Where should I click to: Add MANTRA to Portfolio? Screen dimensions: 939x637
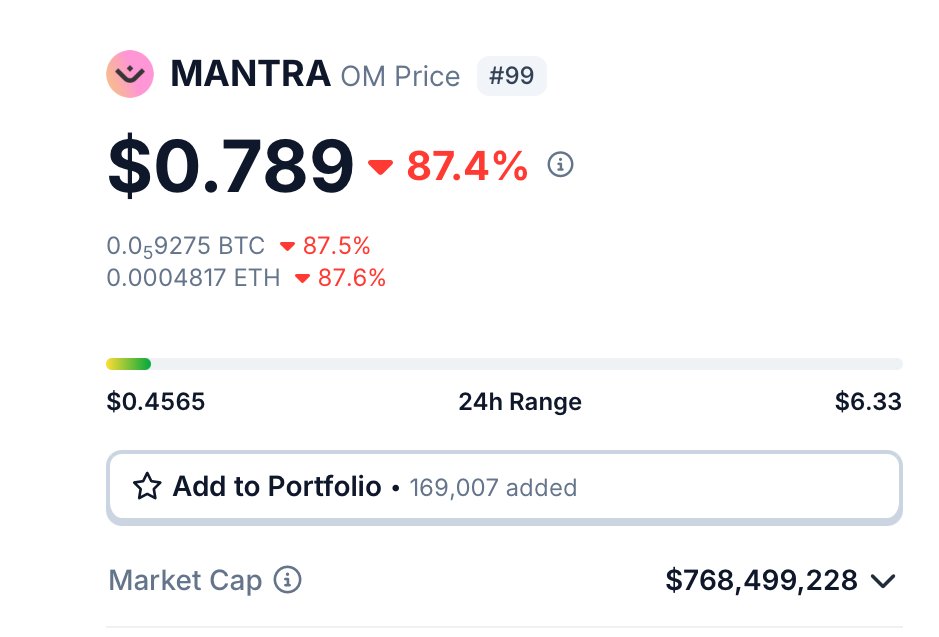tap(504, 487)
